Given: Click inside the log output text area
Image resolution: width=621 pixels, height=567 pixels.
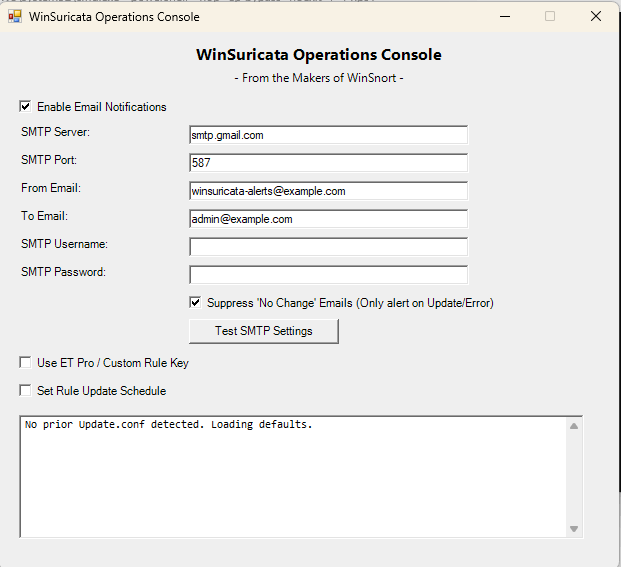Looking at the screenshot, I should coord(293,477).
